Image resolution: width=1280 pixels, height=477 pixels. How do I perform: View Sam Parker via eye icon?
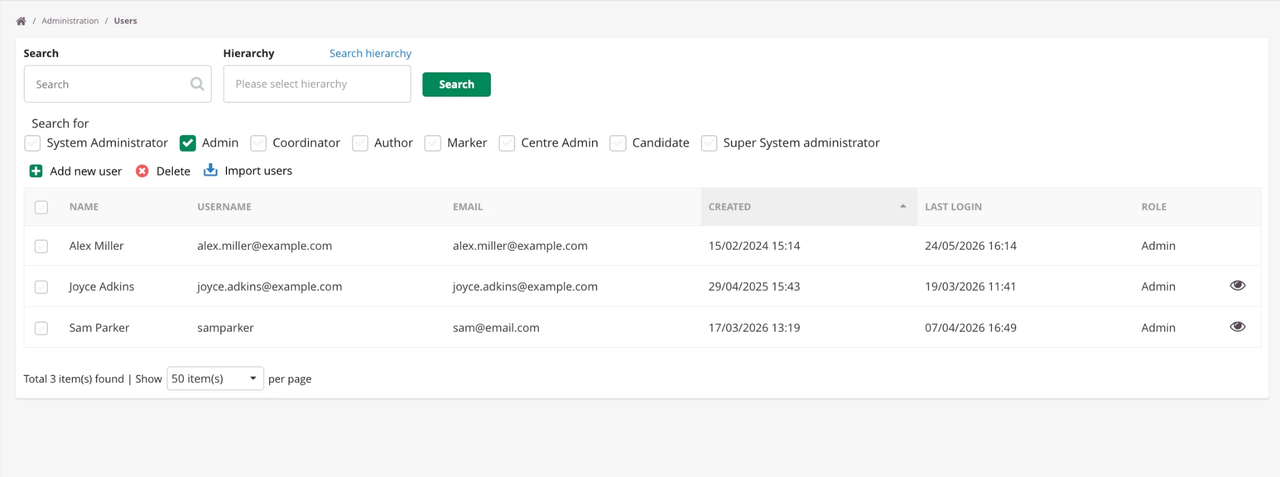coord(1237,327)
